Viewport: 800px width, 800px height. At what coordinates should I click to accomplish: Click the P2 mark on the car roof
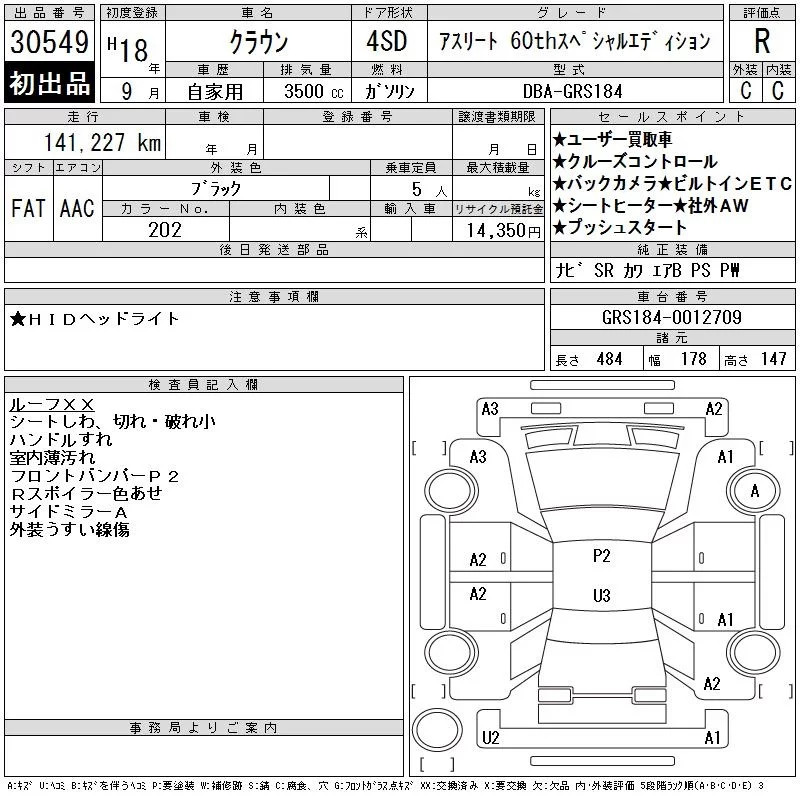[x=601, y=556]
